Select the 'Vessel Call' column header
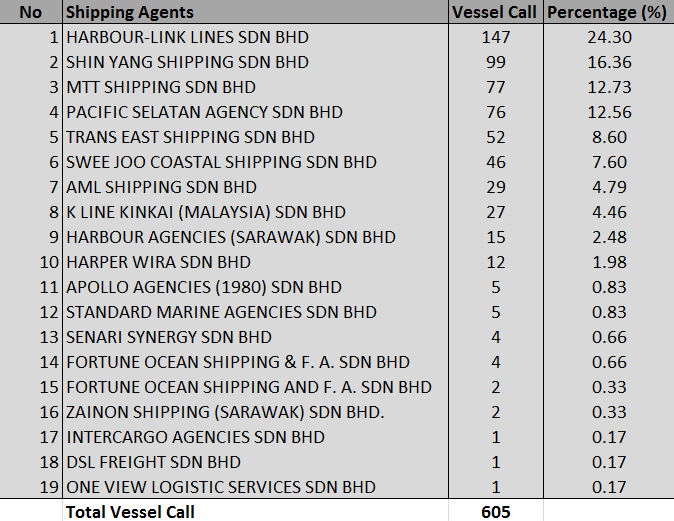 pos(494,12)
